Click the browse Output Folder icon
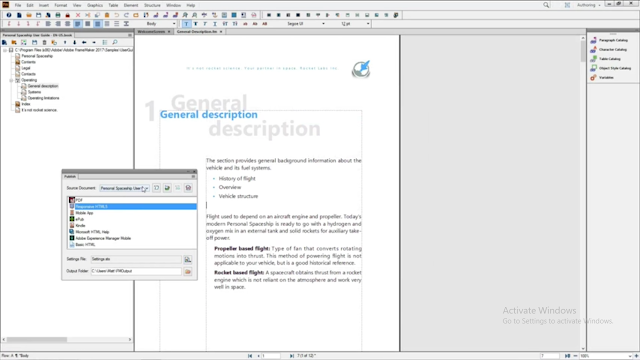640x360 pixels. click(188, 271)
